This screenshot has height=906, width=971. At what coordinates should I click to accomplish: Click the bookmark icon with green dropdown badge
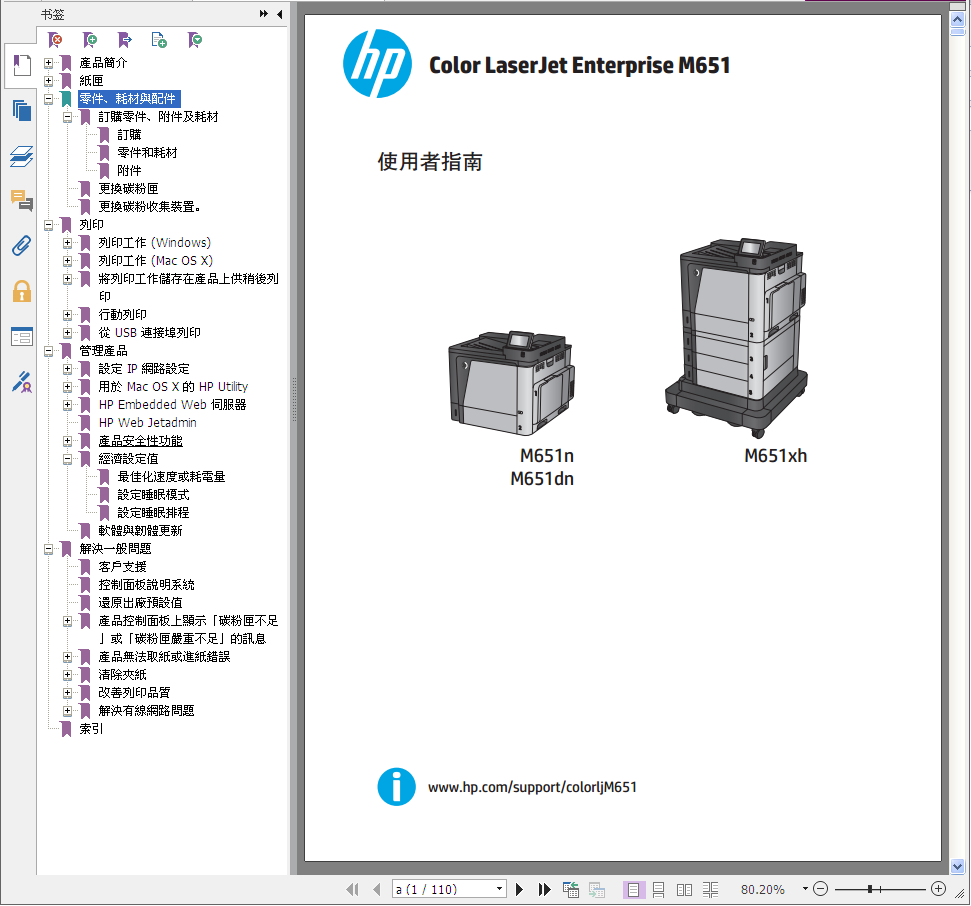click(194, 40)
